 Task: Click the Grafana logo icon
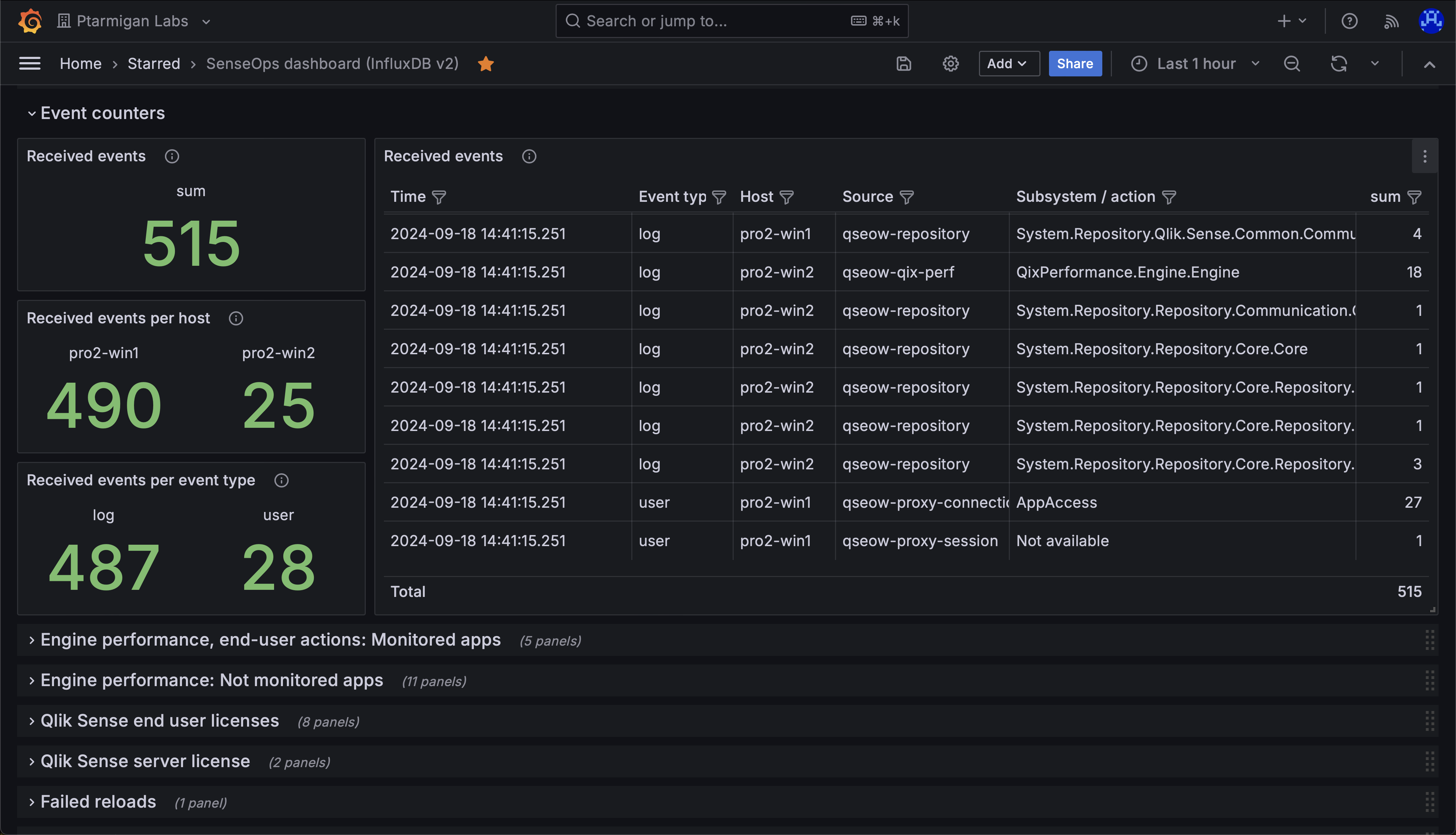[30, 21]
